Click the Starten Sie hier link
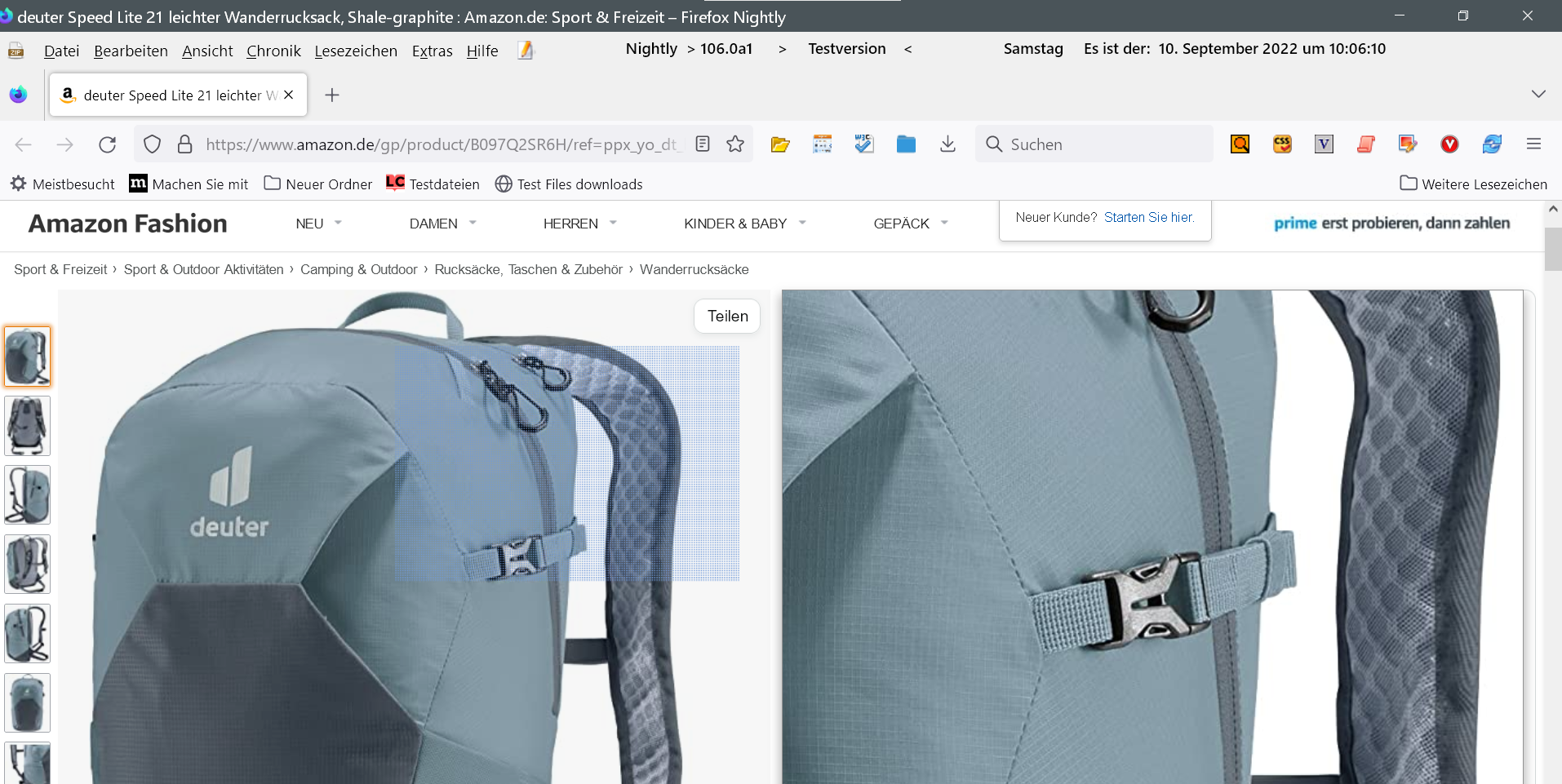 (x=1148, y=218)
